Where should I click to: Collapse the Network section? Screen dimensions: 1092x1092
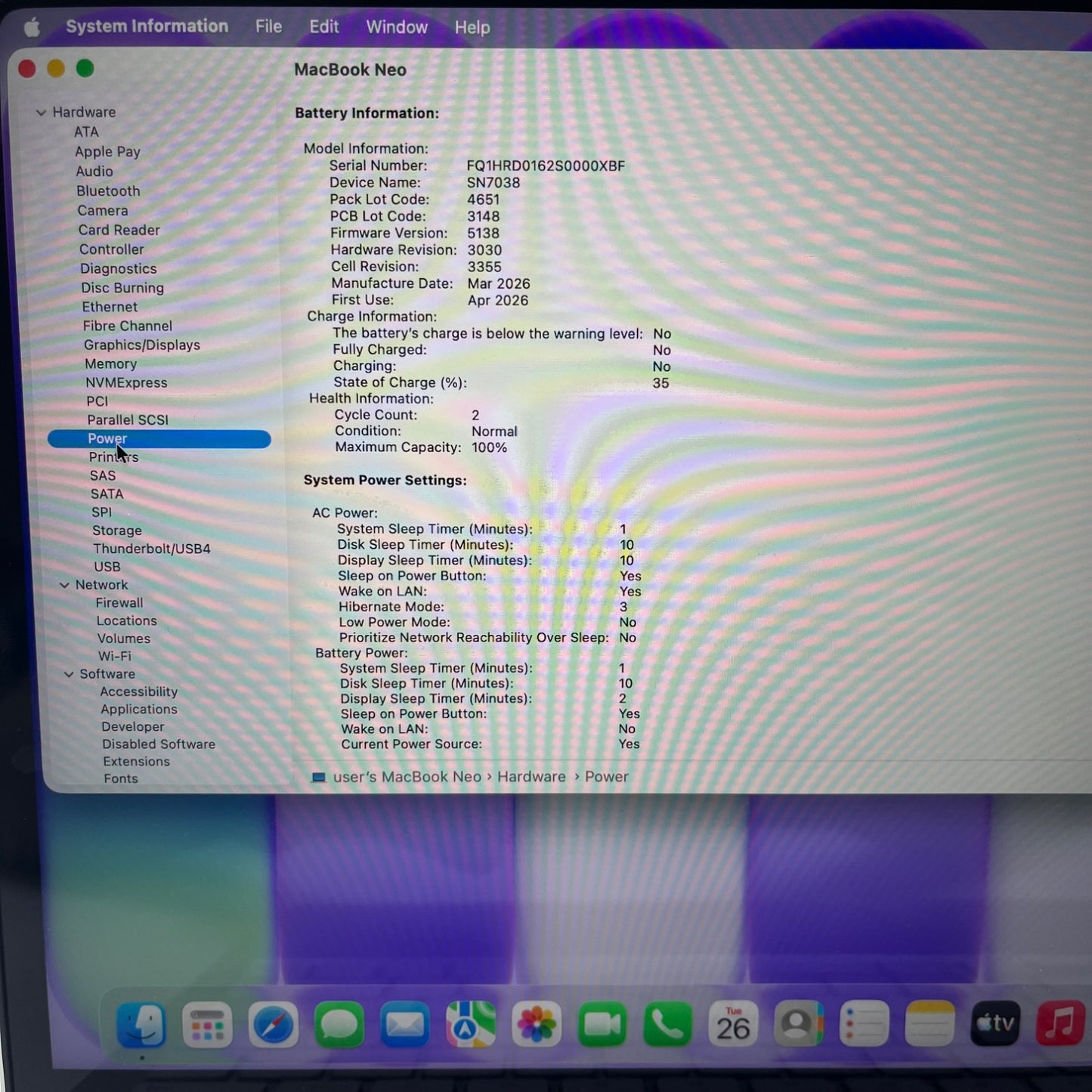pyautogui.click(x=64, y=586)
